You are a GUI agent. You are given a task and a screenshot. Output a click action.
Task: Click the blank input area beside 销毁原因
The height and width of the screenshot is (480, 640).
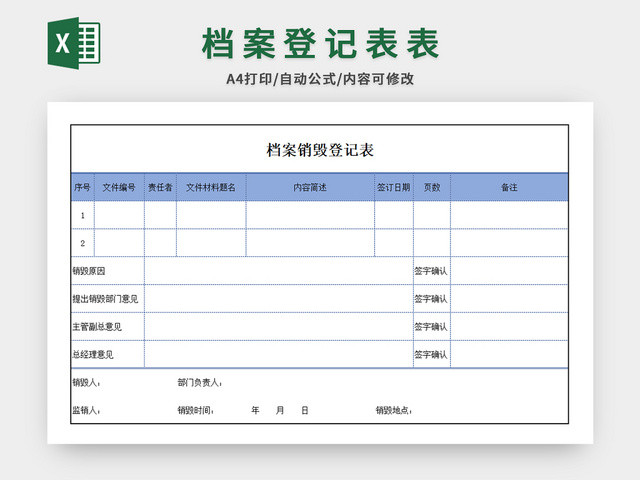point(279,271)
